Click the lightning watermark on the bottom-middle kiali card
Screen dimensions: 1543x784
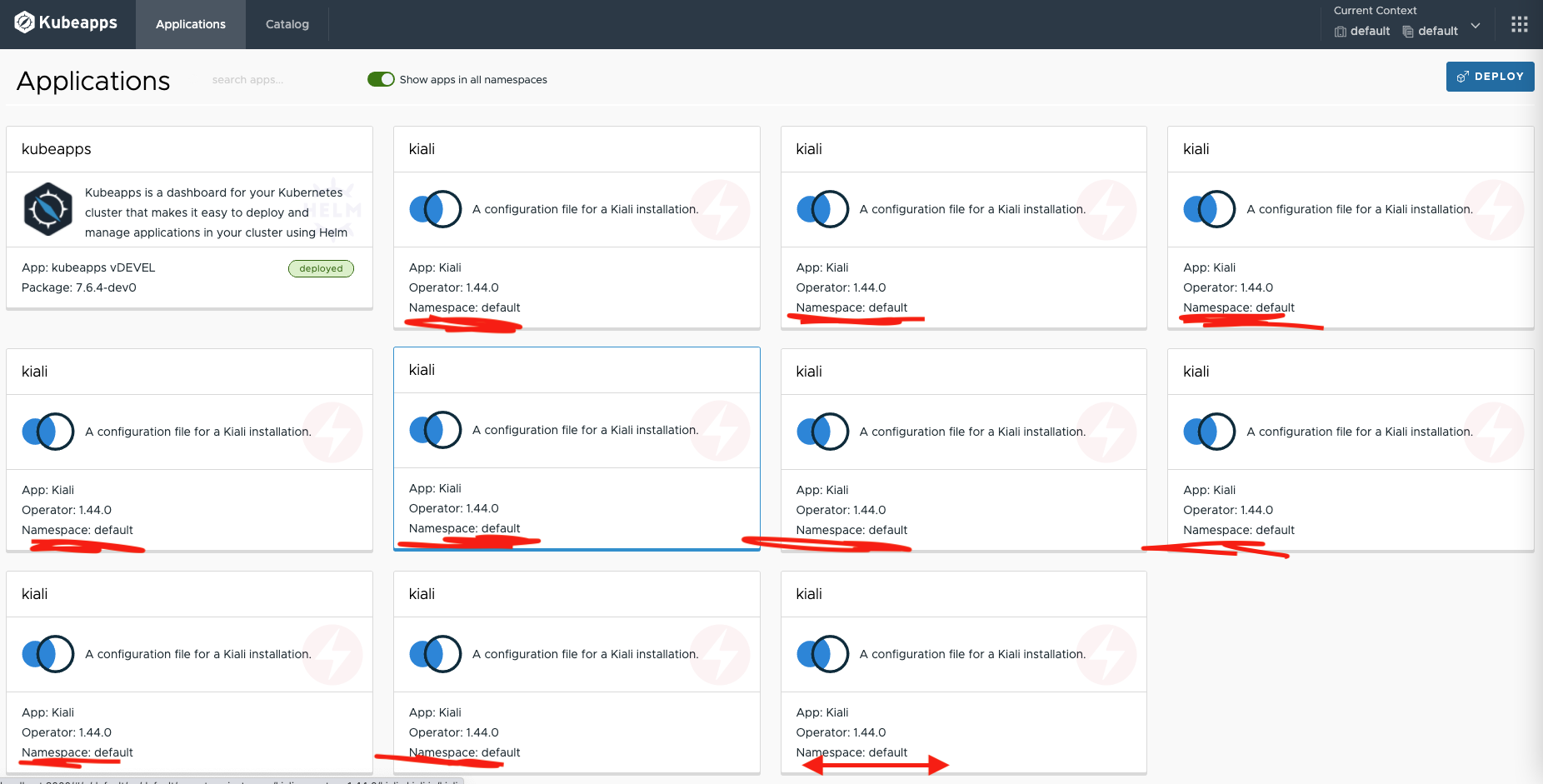(720, 655)
